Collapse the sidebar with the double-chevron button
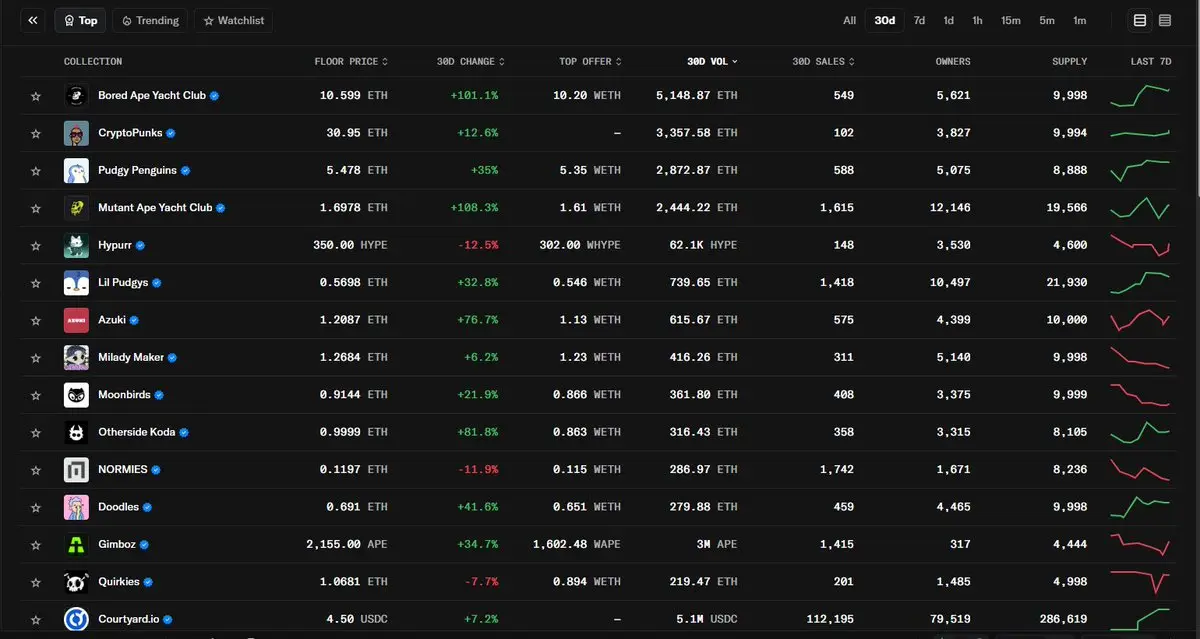Image resolution: width=1200 pixels, height=639 pixels. tap(33, 20)
